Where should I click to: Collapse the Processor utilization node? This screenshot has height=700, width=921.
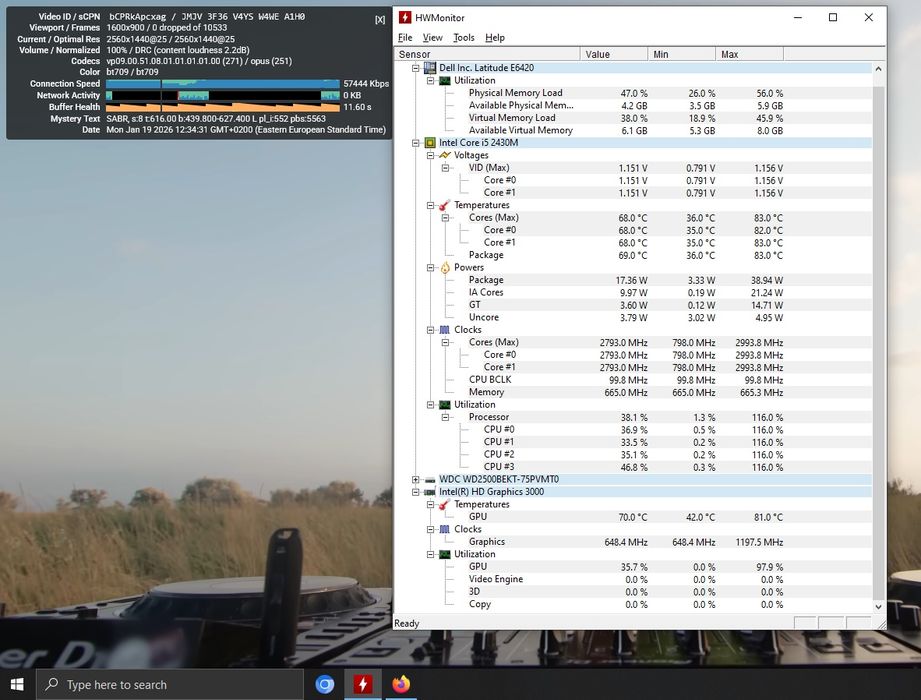[445, 418]
